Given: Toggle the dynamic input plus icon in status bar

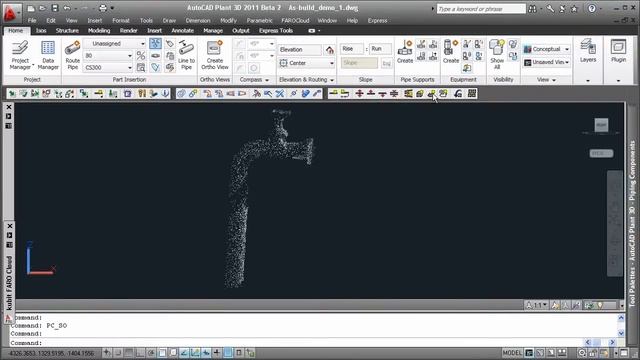Looking at the screenshot, I should coord(217,352).
